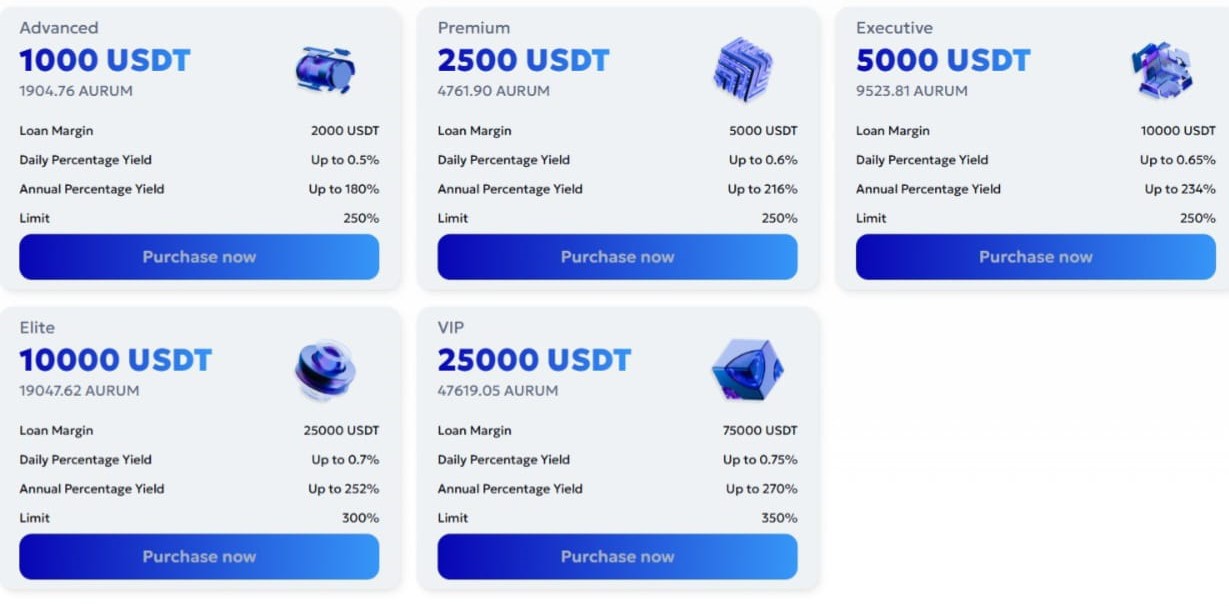Select the Premium plan title
1229x606 pixels.
pyautogui.click(x=474, y=28)
